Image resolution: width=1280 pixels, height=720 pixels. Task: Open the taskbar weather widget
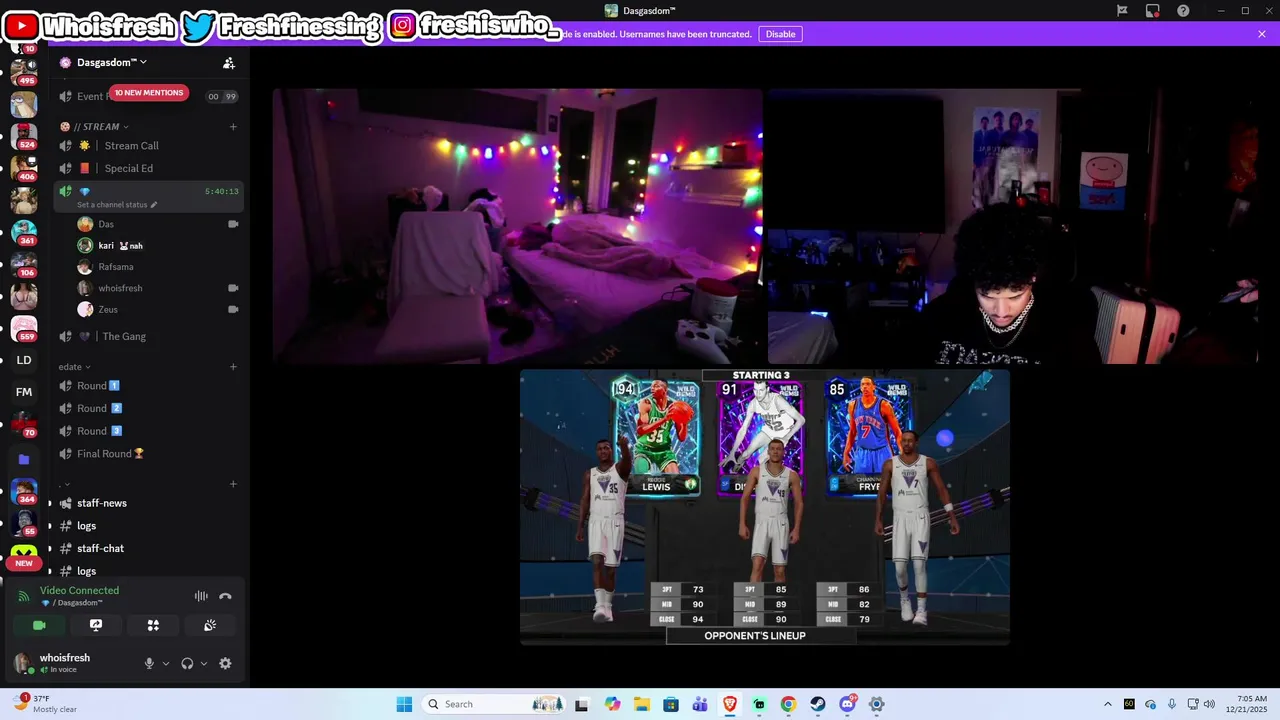point(46,704)
